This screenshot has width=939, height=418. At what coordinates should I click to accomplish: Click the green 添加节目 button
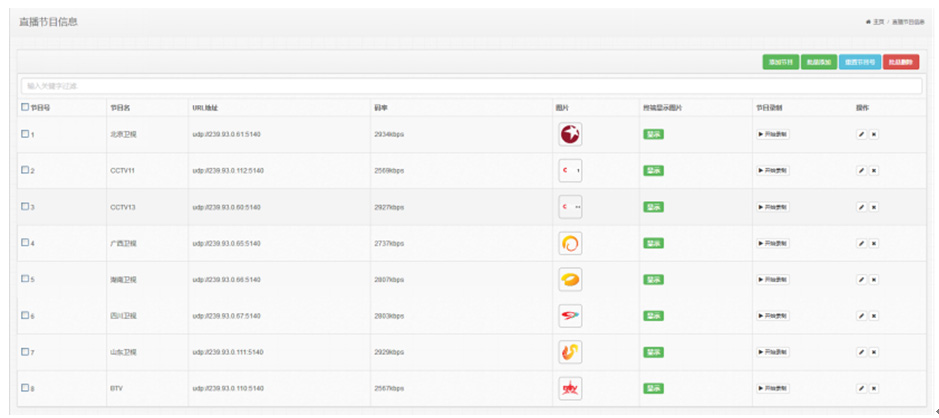click(780, 62)
